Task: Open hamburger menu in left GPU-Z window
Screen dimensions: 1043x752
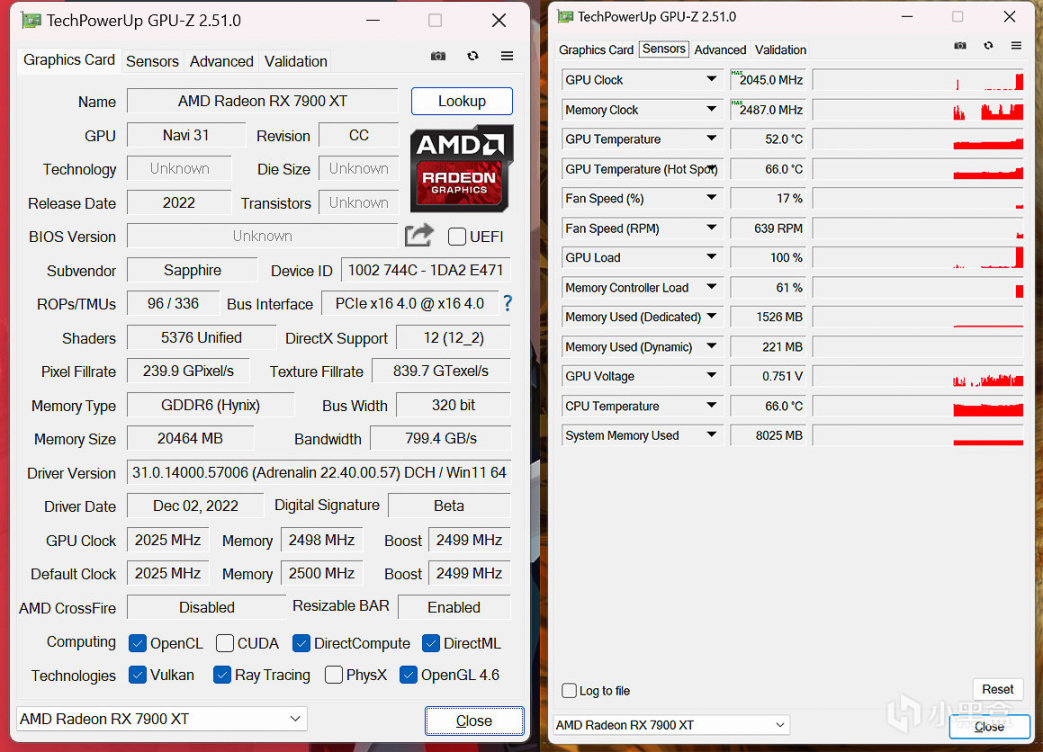Action: [x=507, y=56]
